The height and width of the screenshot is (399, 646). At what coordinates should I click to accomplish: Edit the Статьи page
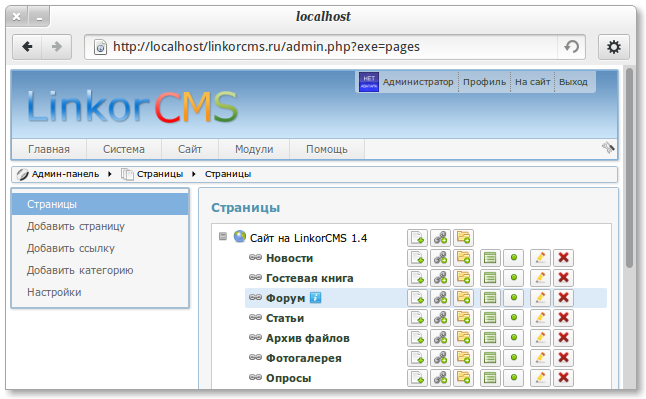[540, 318]
